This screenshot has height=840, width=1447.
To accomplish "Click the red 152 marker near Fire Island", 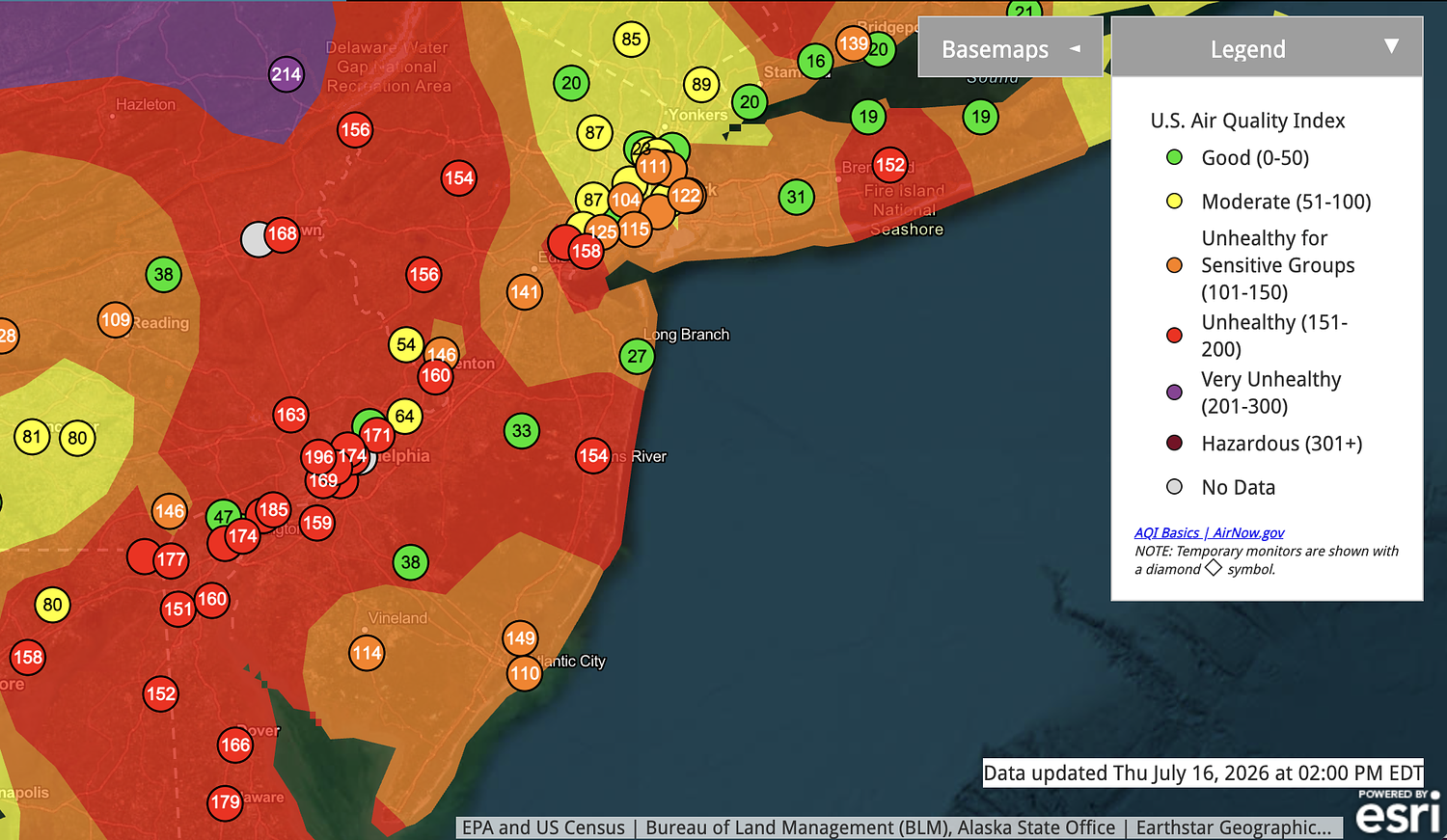I will [x=889, y=165].
